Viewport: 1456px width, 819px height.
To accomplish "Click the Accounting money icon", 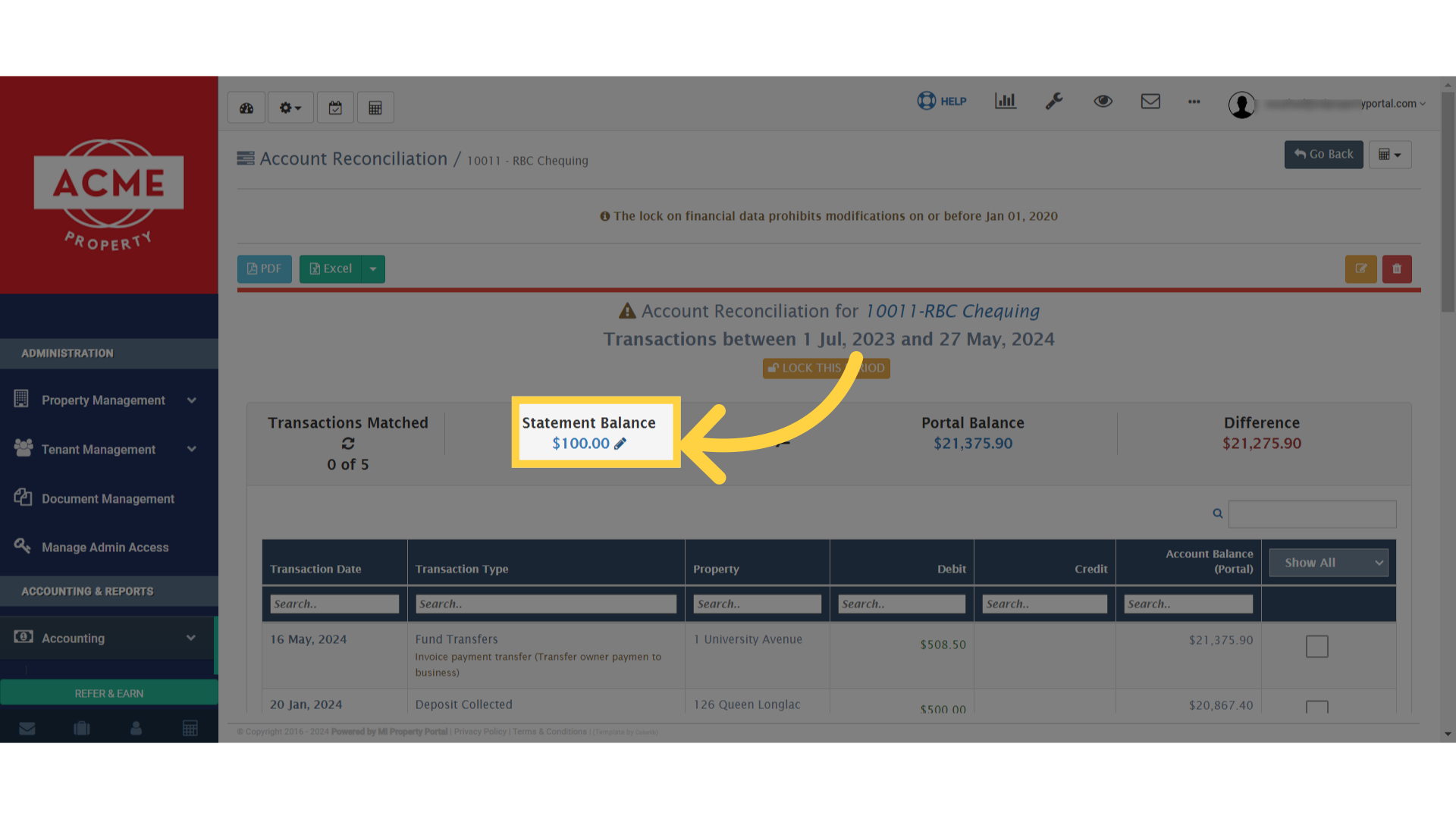I will tap(24, 637).
